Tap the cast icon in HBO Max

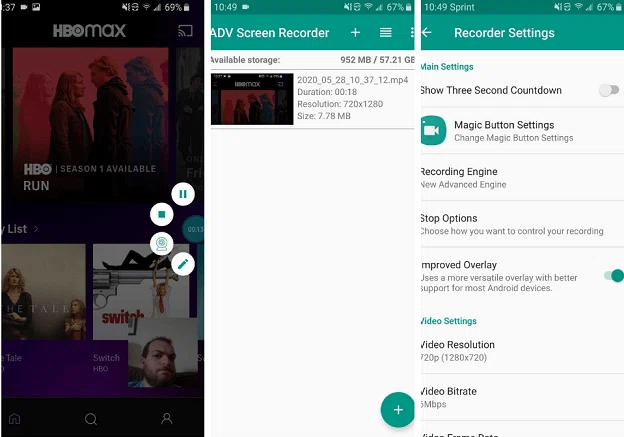click(x=185, y=31)
